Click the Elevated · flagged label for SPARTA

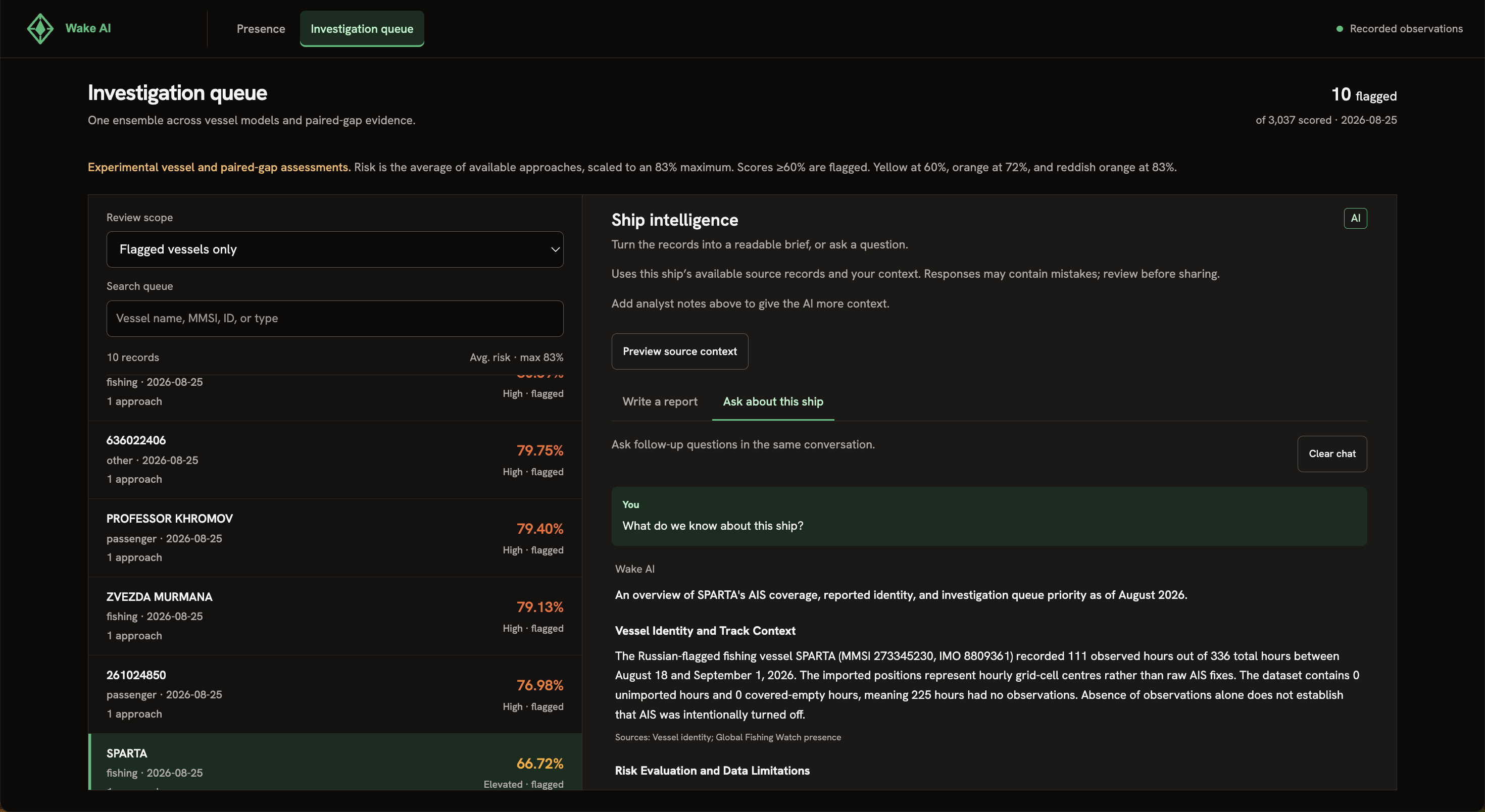(x=523, y=784)
